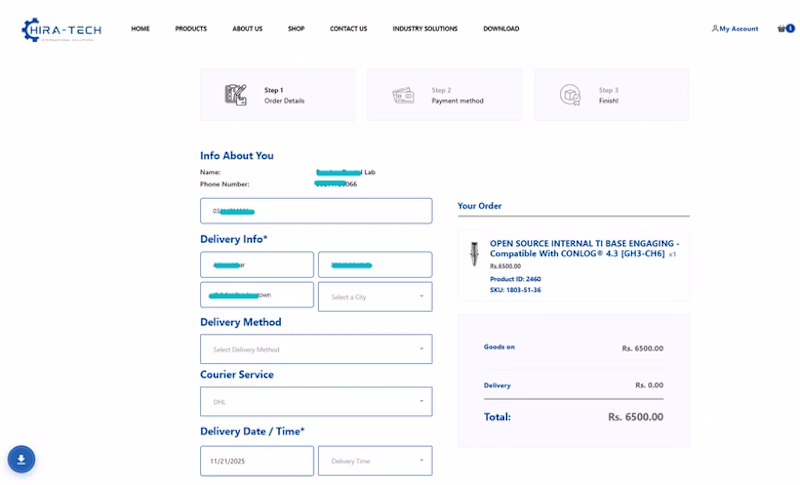Expand the Select a City dropdown
The width and height of the screenshot is (800, 485).
(x=375, y=297)
